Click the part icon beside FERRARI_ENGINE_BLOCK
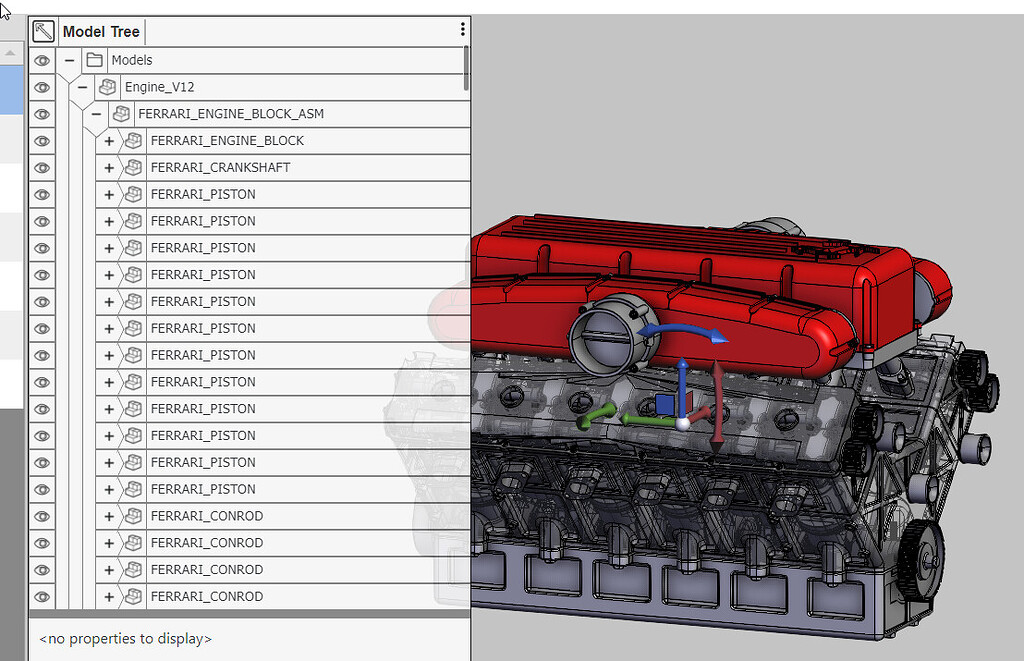 [x=133, y=141]
